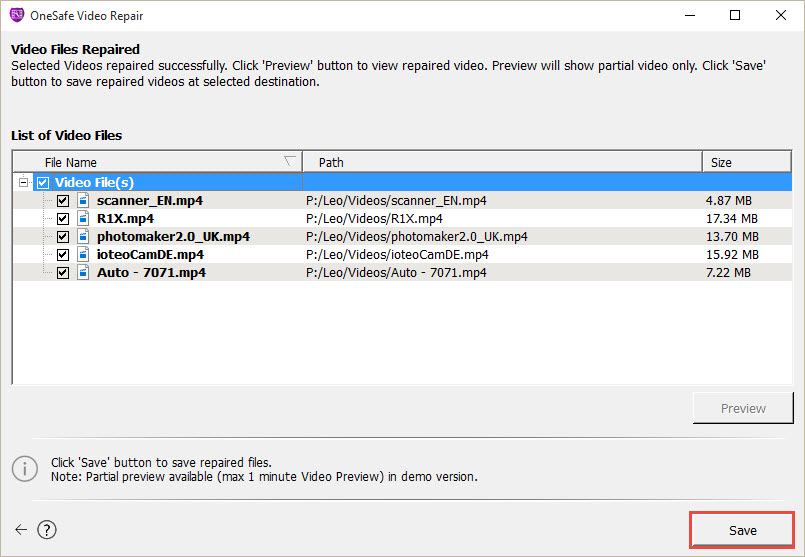Viewport: 805px width, 557px height.
Task: Click the back arrow icon
Action: pos(21,530)
